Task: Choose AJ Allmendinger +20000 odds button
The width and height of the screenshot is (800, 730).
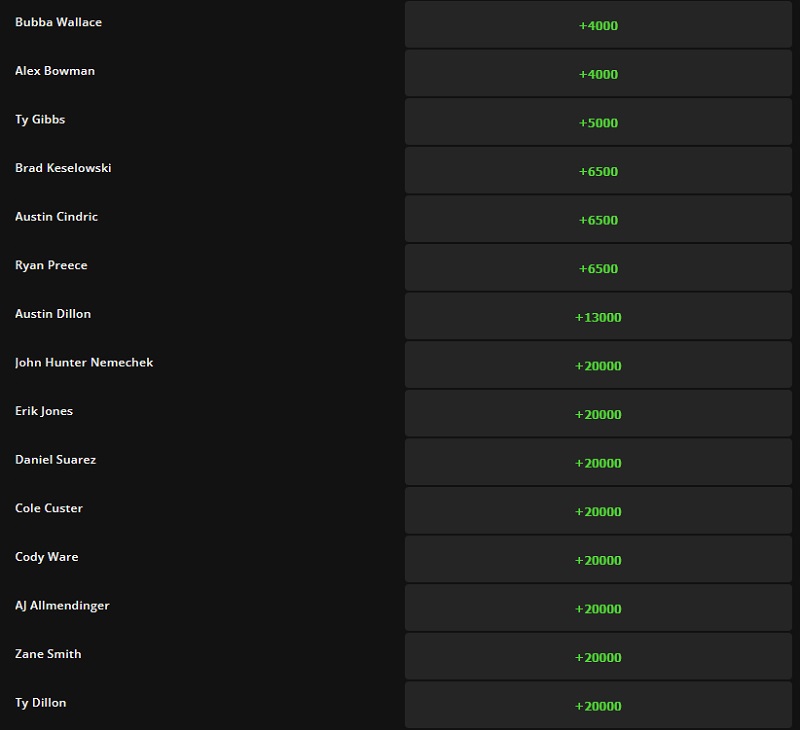Action: [x=598, y=608]
